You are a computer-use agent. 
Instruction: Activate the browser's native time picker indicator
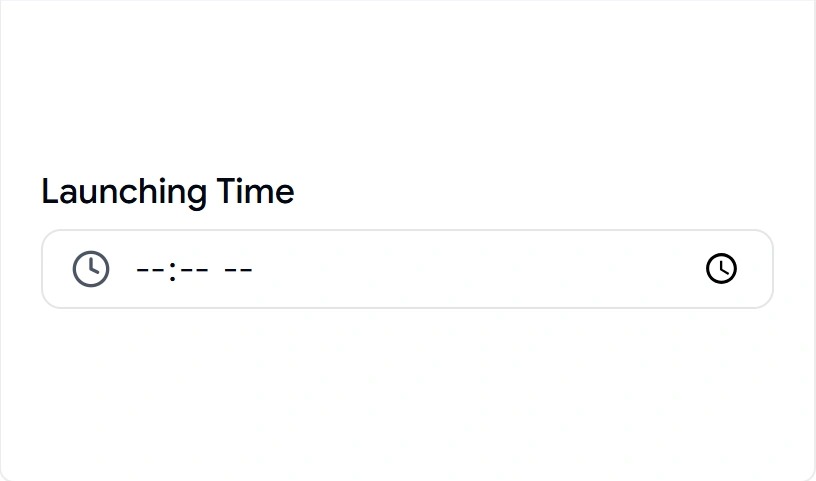[721, 269]
